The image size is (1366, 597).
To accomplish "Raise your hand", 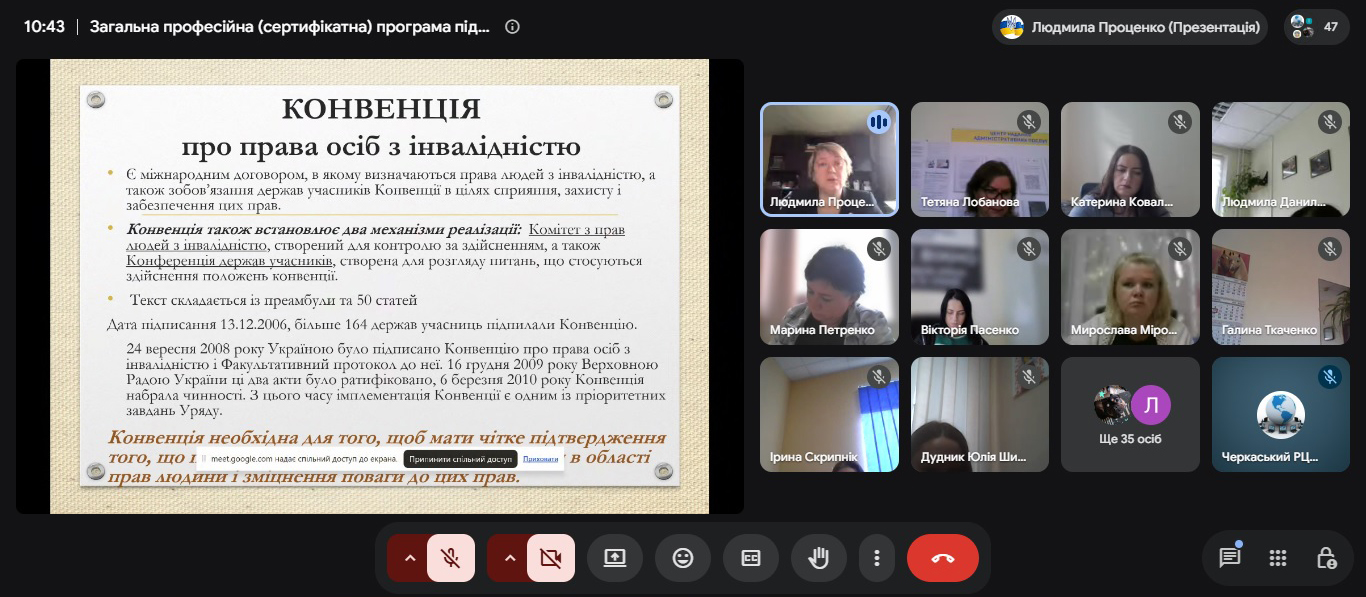I will 819,558.
